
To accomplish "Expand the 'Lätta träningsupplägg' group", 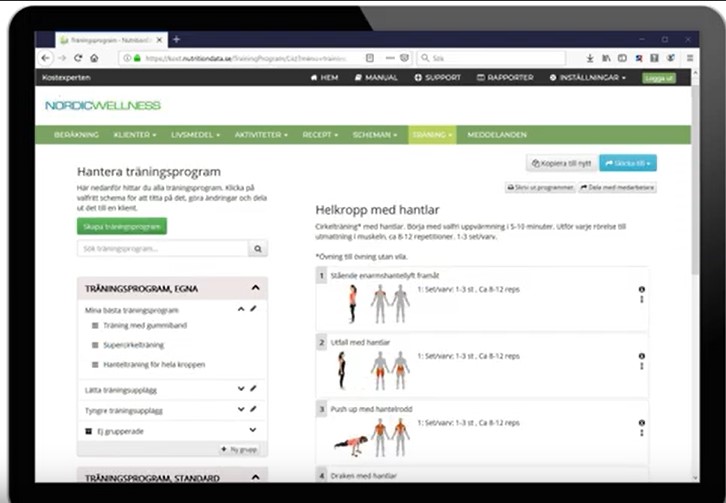I will pyautogui.click(x=241, y=388).
